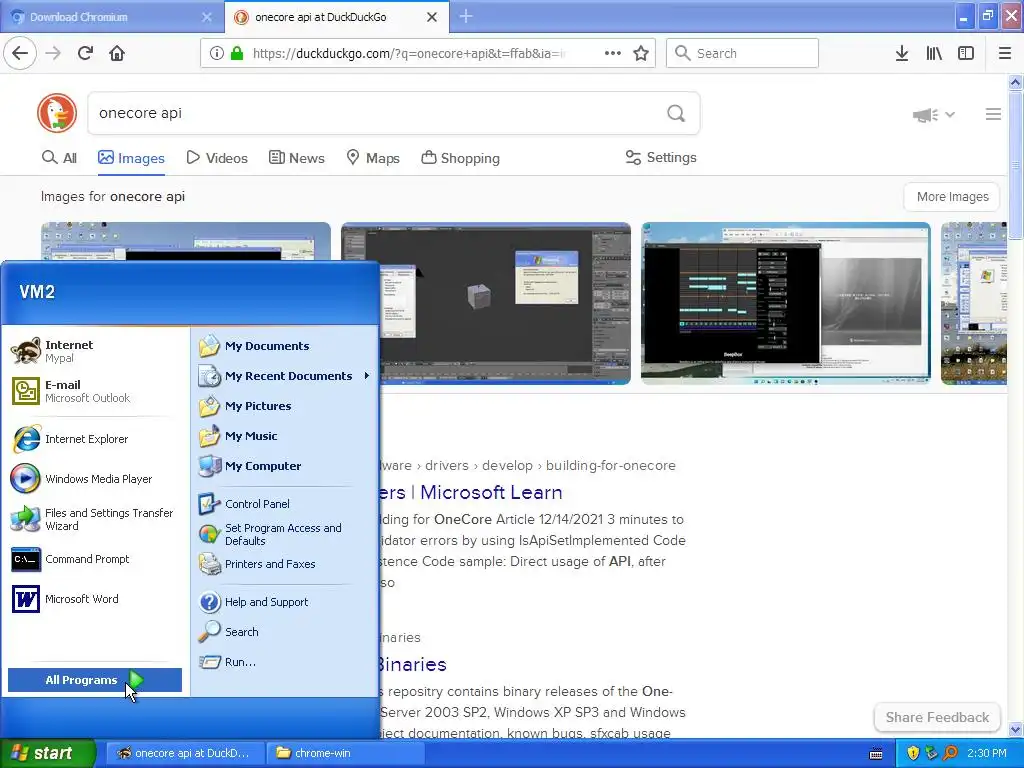Open My Computer
This screenshot has width=1024, height=768.
coord(285,466)
